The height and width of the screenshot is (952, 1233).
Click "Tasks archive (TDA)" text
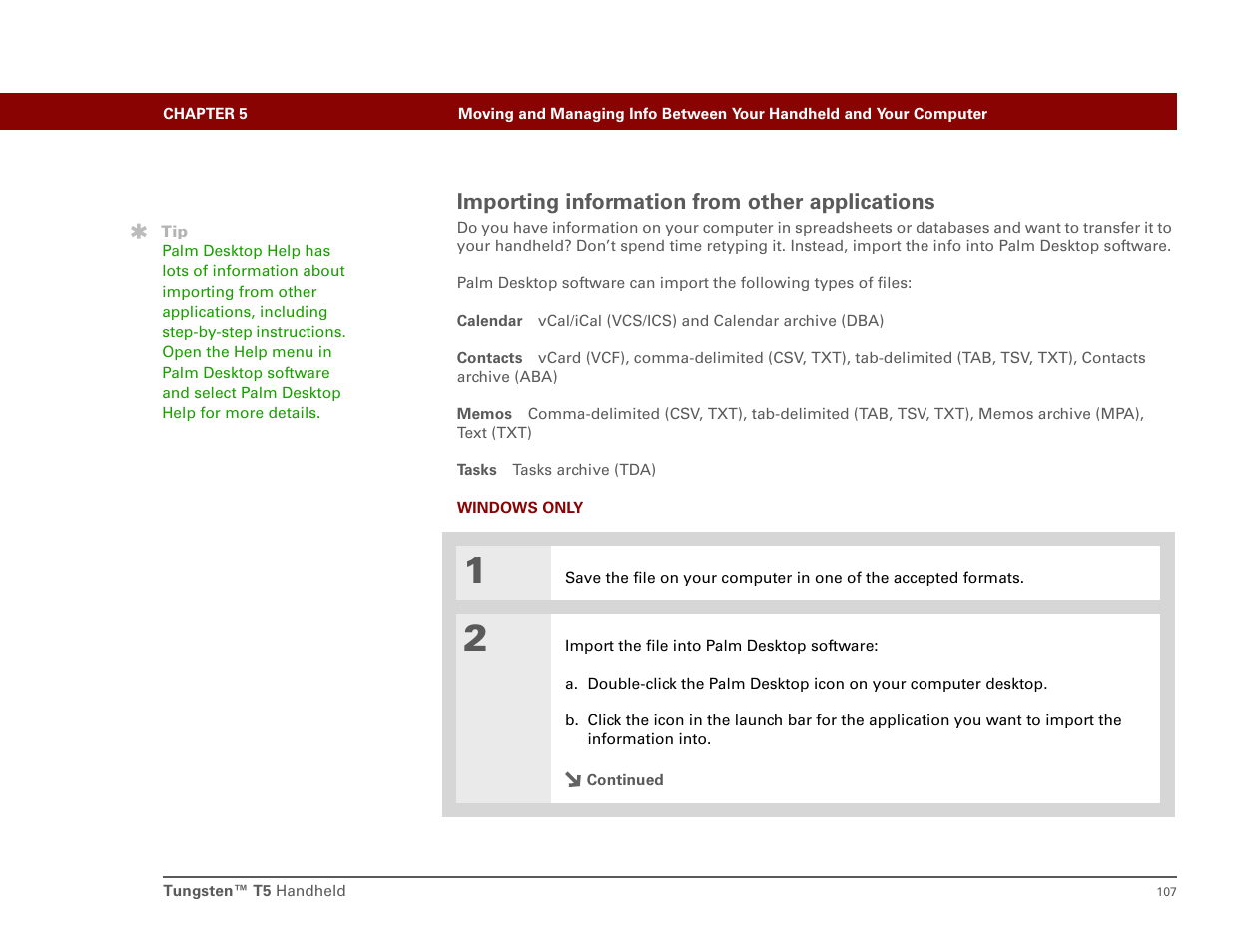pyautogui.click(x=584, y=470)
